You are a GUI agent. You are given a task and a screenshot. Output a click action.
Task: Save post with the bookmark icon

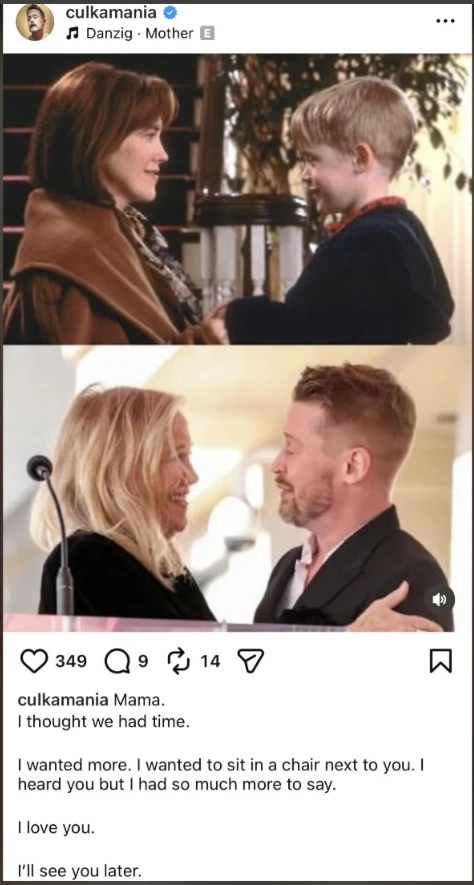(x=441, y=661)
